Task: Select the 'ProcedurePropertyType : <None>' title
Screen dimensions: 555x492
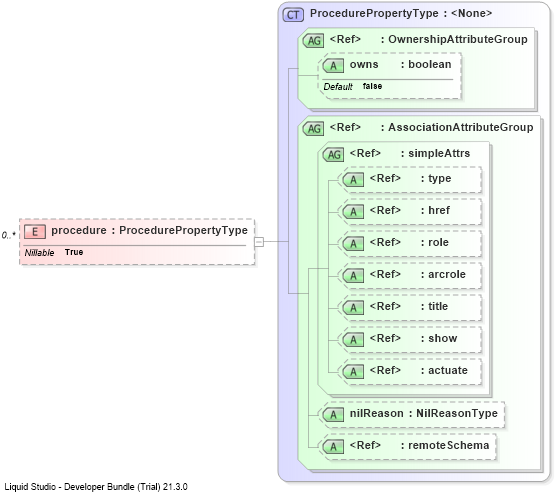Action: click(401, 13)
